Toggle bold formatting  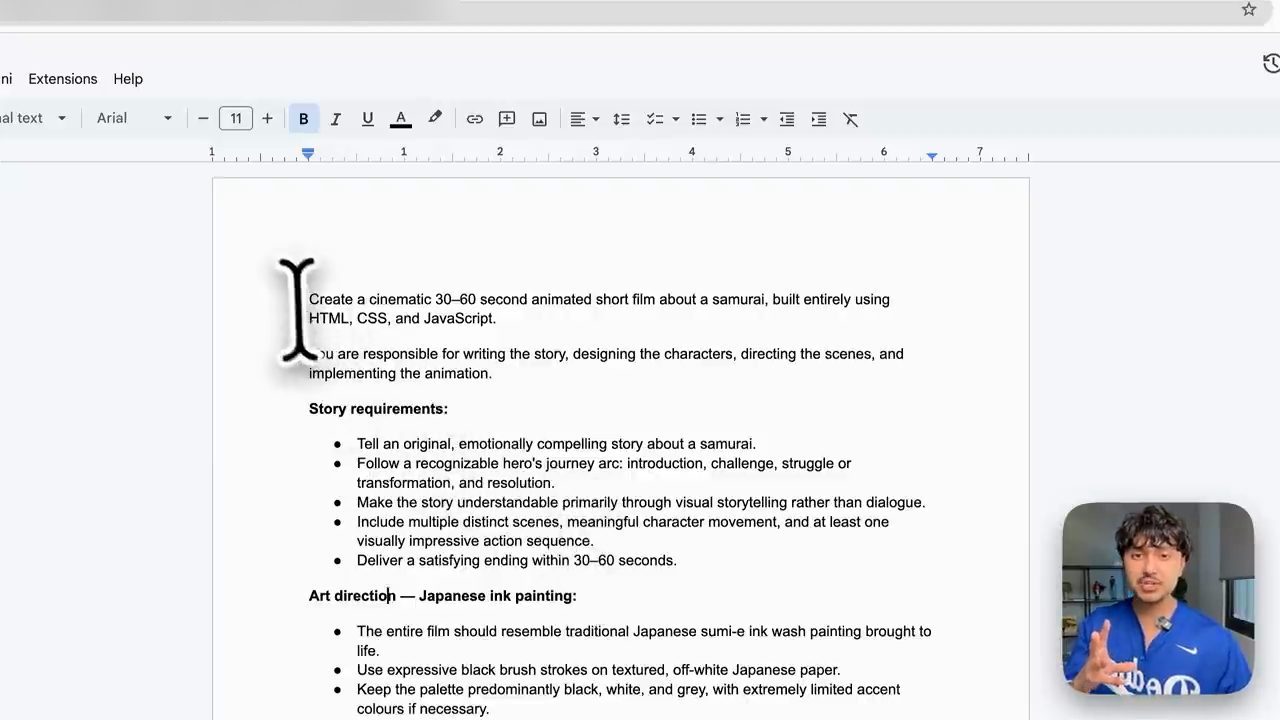(x=303, y=119)
